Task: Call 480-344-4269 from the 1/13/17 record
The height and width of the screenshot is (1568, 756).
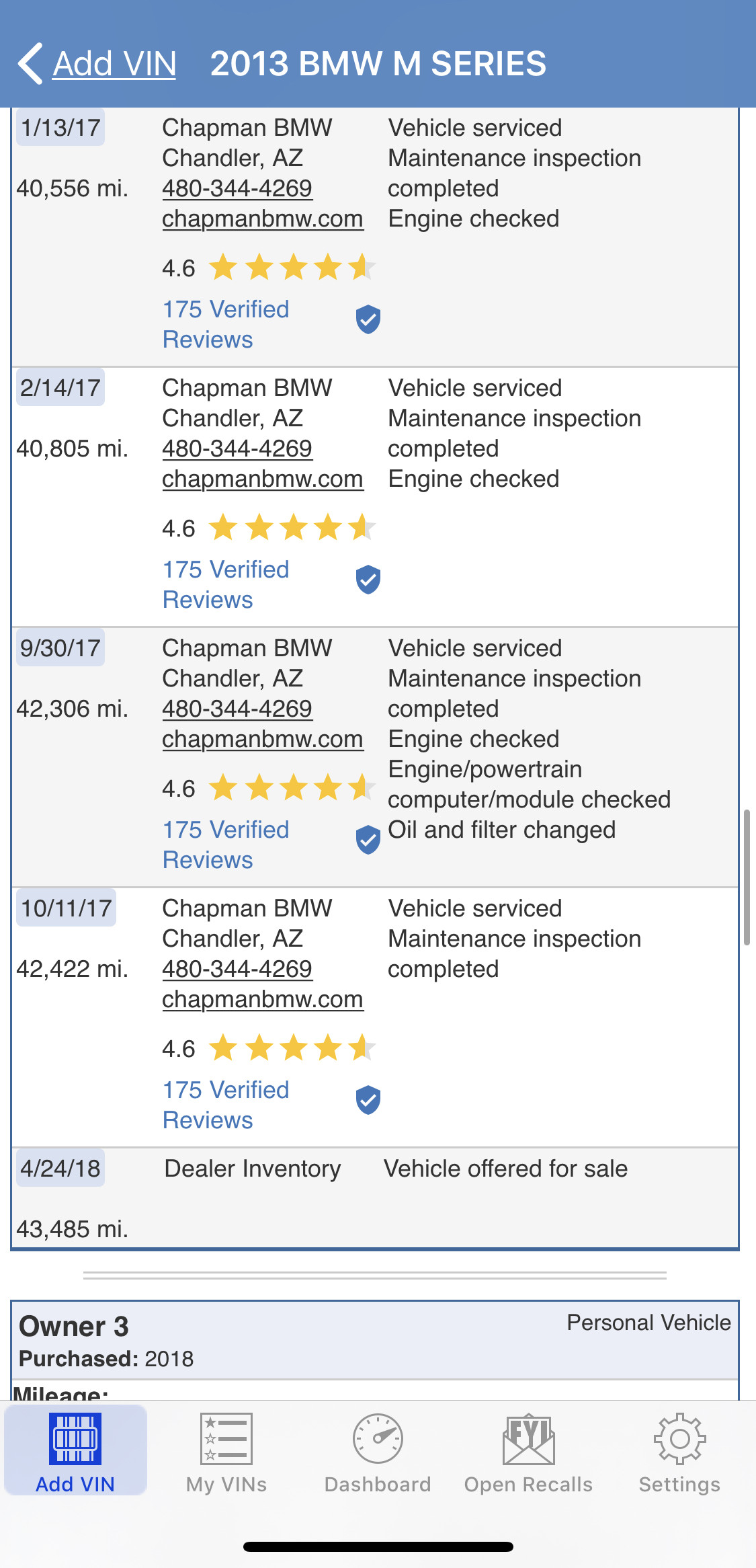Action: click(237, 188)
